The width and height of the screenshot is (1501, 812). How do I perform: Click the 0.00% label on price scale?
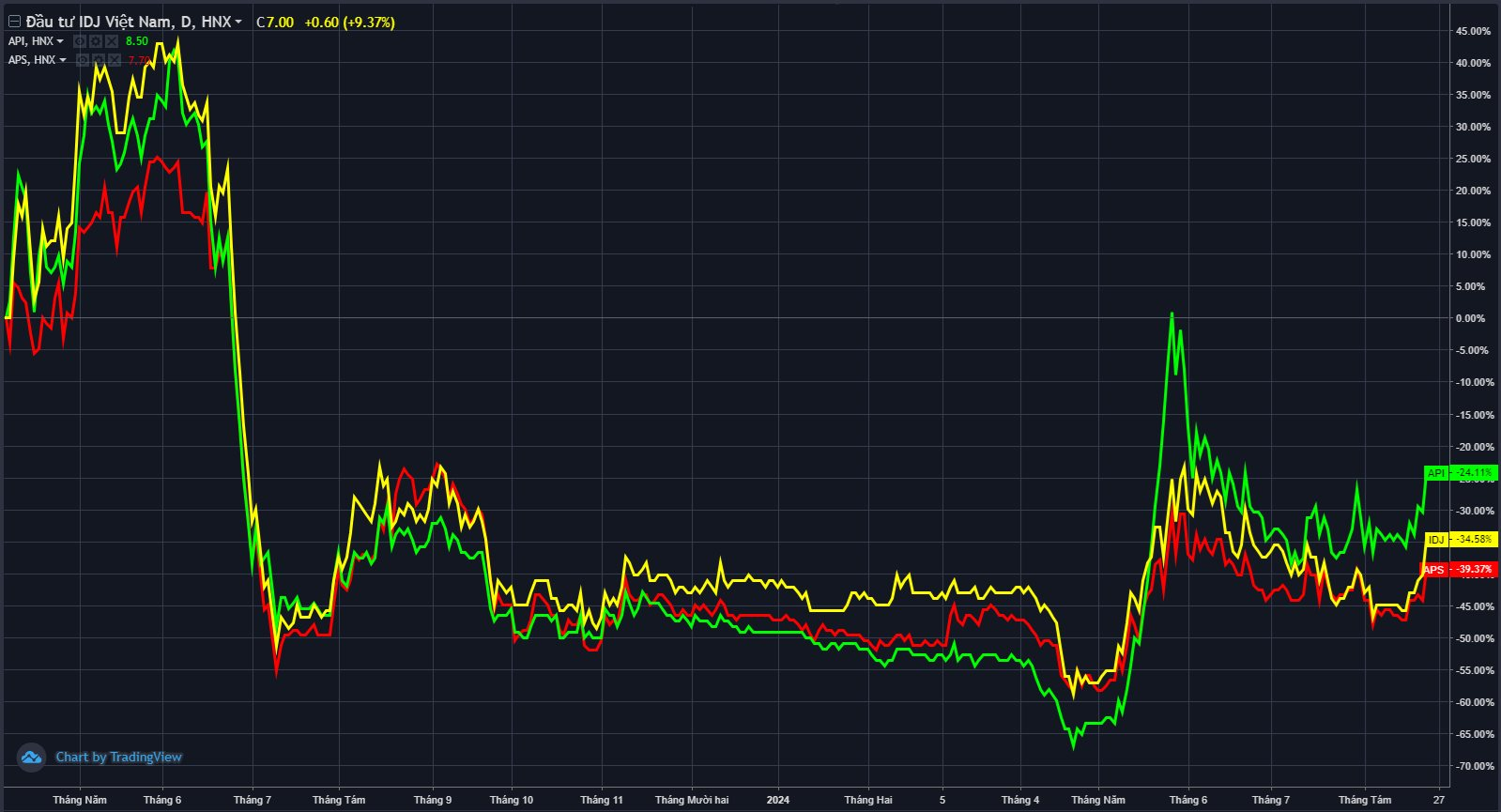[1471, 318]
